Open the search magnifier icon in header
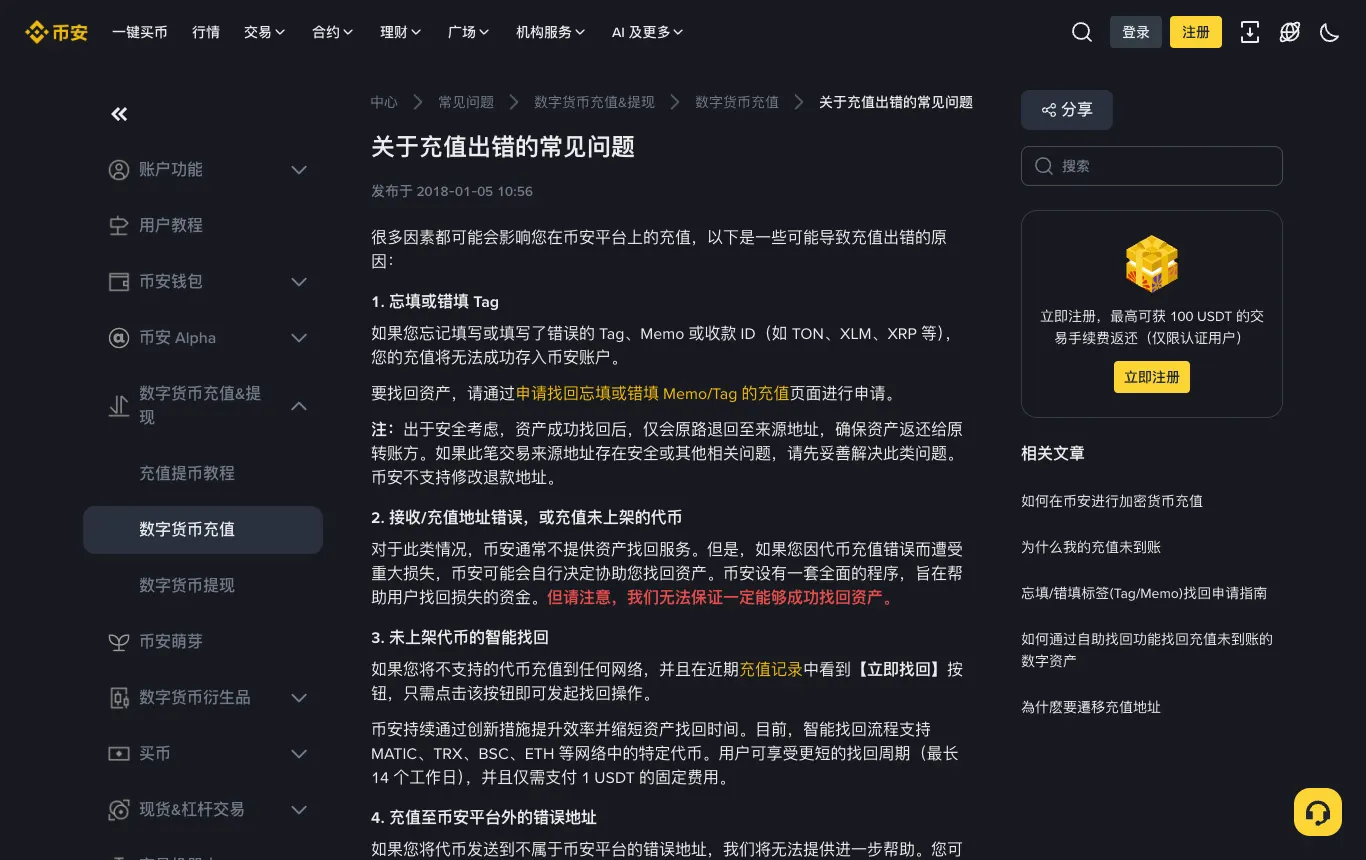Screen dimensions: 1366x860 pos(1082,32)
